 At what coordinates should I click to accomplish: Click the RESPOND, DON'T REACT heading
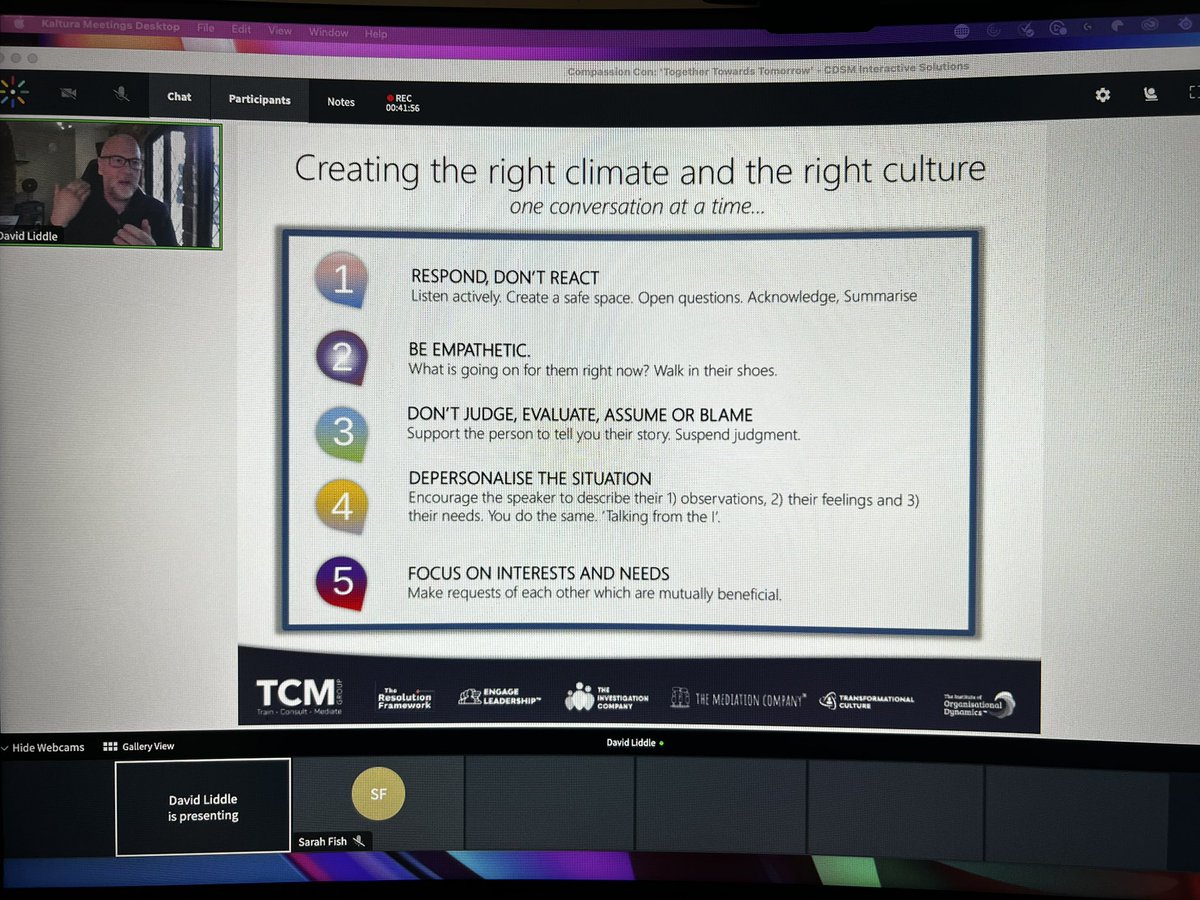click(x=505, y=277)
